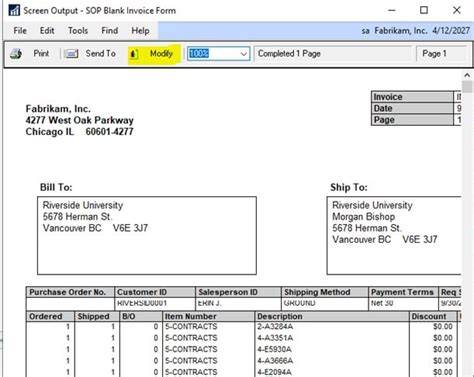This screenshot has height=377, width=474.
Task: Open the Tools menu
Action: 78,31
